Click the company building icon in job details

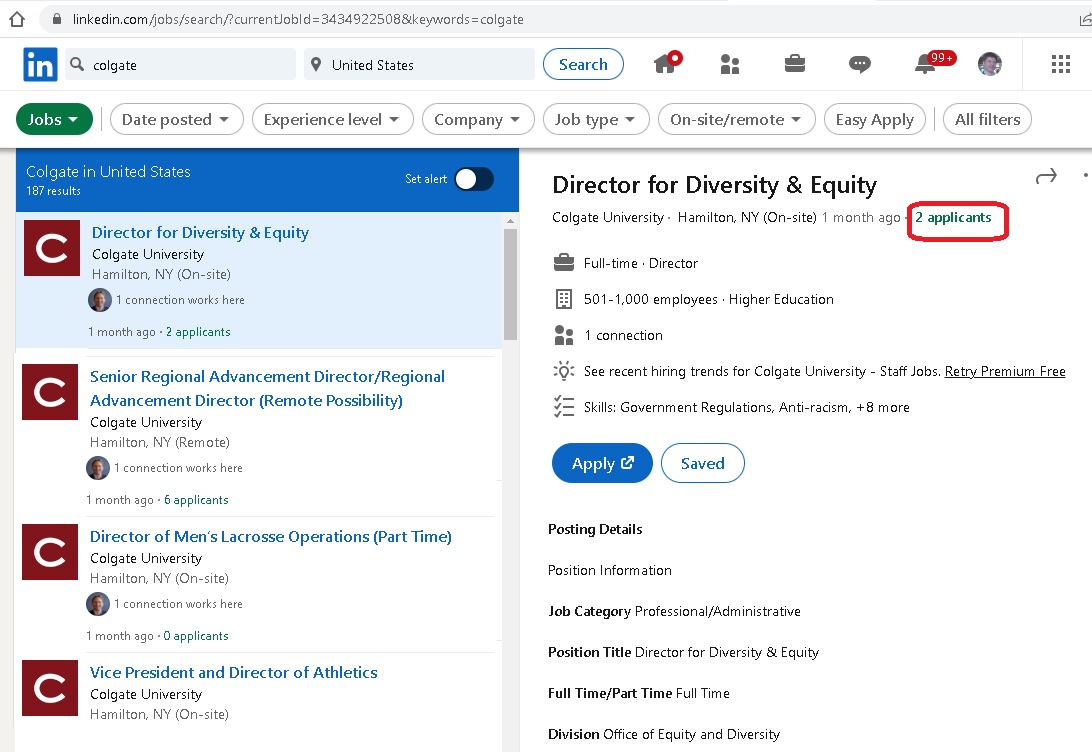pos(563,299)
